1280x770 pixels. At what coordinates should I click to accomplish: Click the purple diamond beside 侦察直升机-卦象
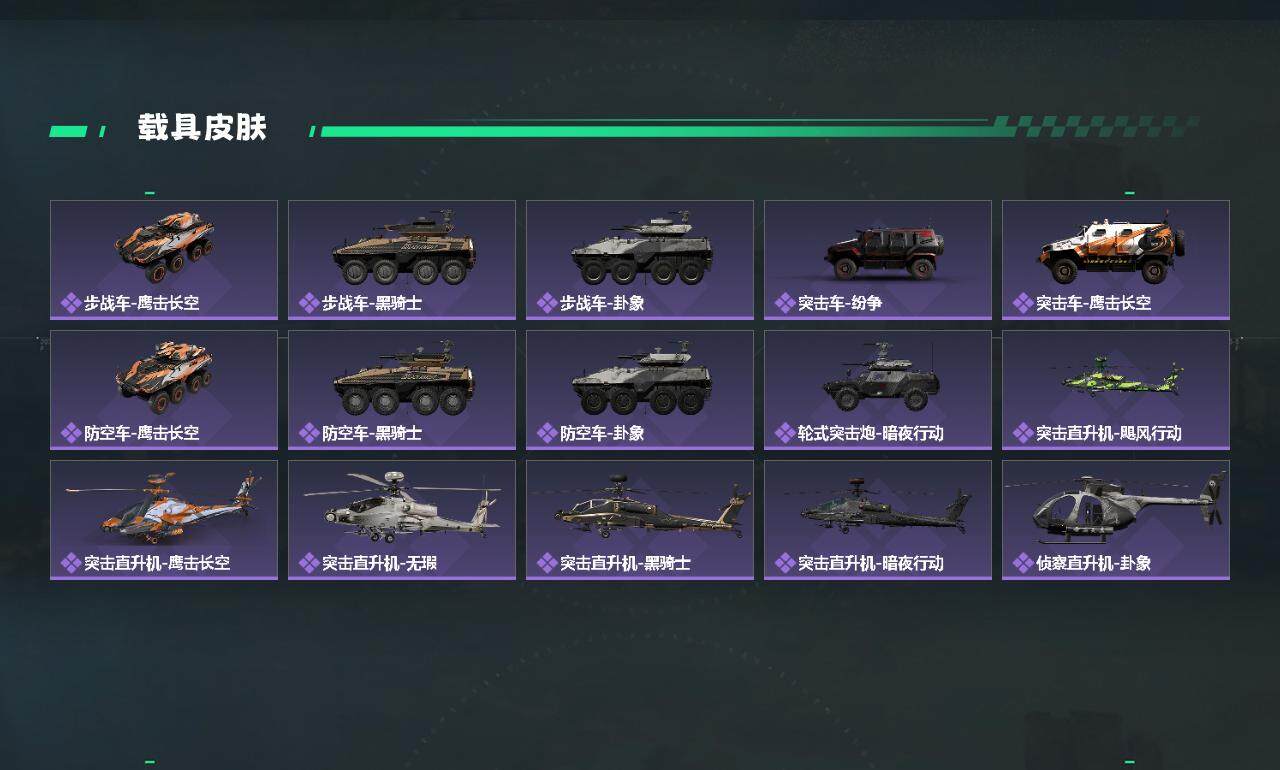(1023, 563)
